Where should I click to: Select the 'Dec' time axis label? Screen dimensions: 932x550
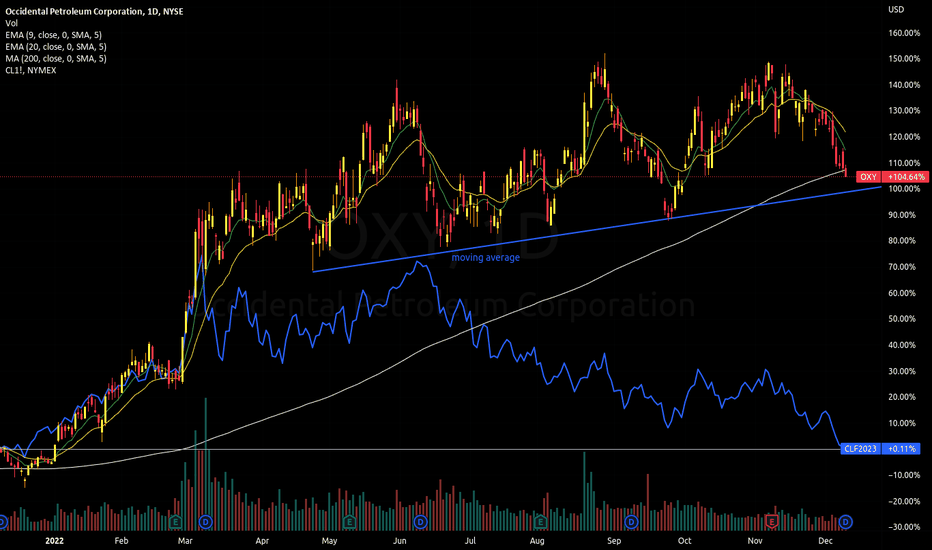(825, 540)
